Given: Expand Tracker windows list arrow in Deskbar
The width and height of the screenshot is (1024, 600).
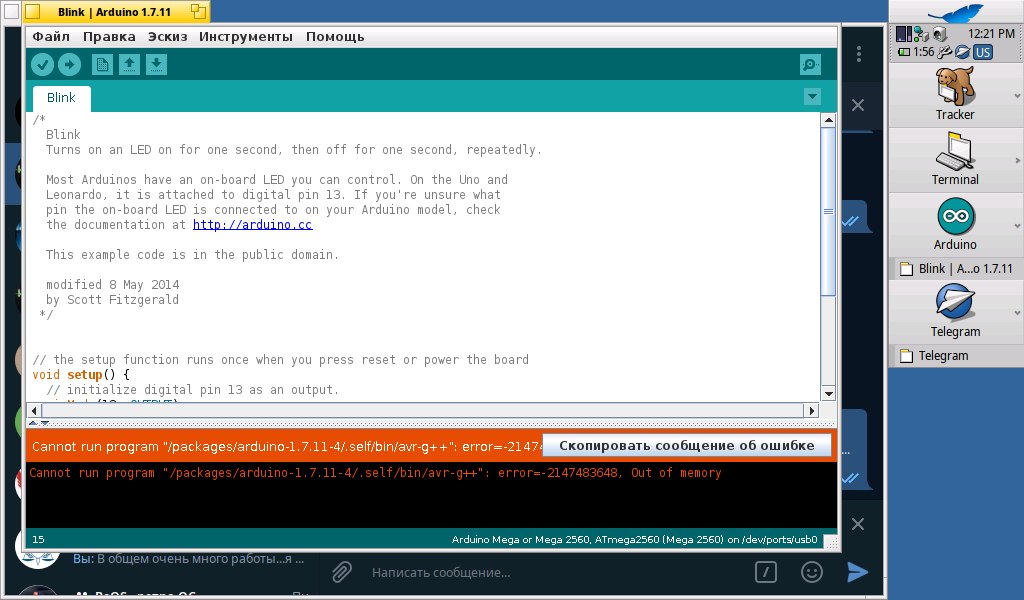Looking at the screenshot, I should [x=1017, y=95].
